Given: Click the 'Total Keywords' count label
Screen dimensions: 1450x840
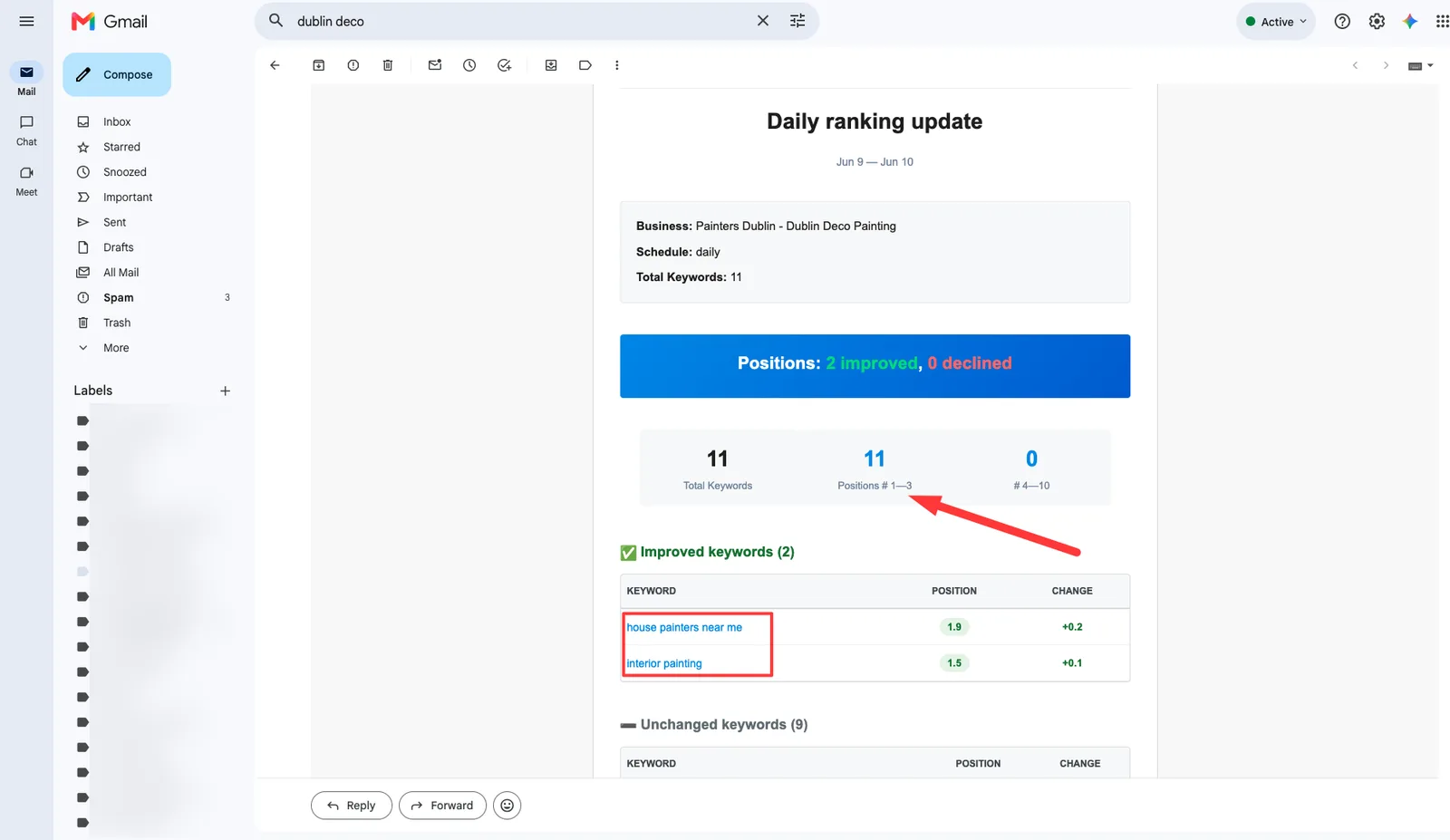Looking at the screenshot, I should (x=718, y=486).
